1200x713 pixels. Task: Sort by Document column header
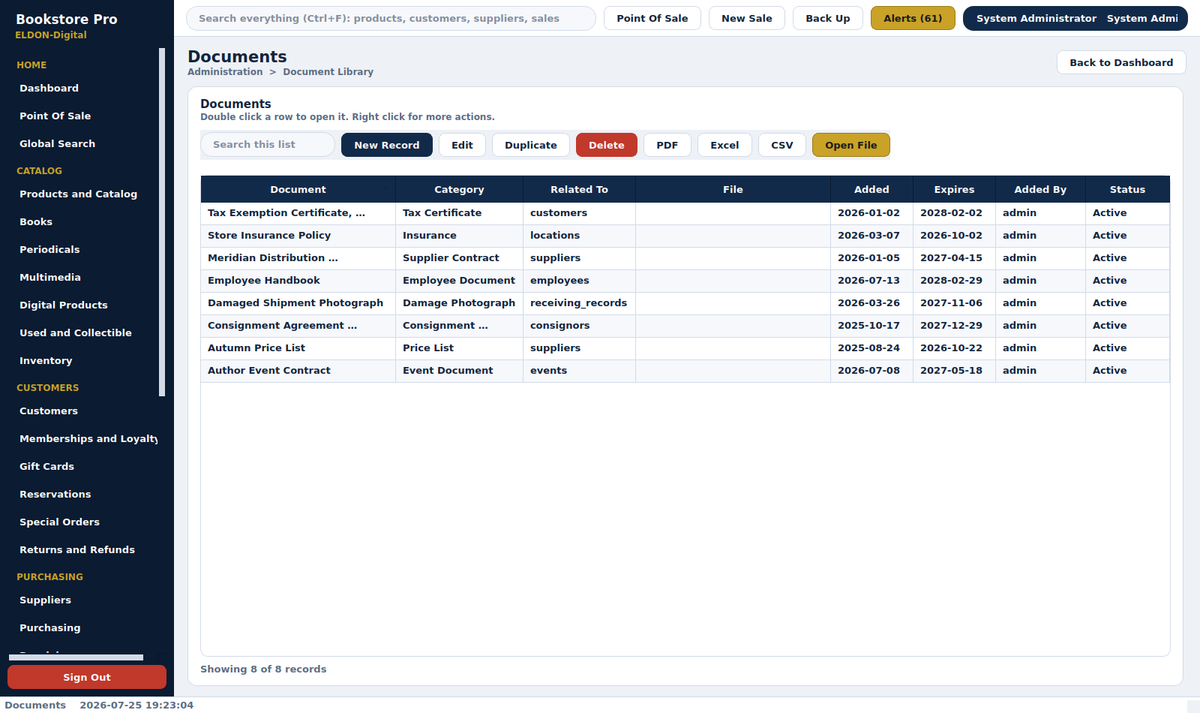pos(298,189)
